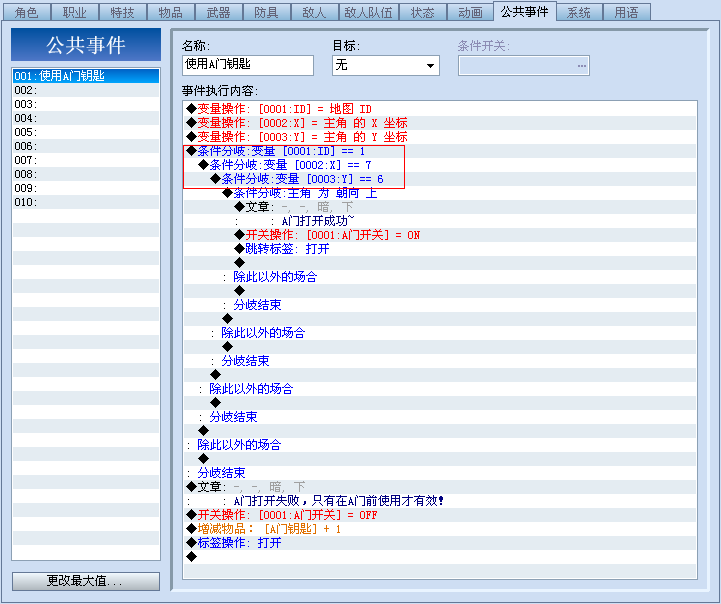Select common event entry 002

click(x=86, y=90)
